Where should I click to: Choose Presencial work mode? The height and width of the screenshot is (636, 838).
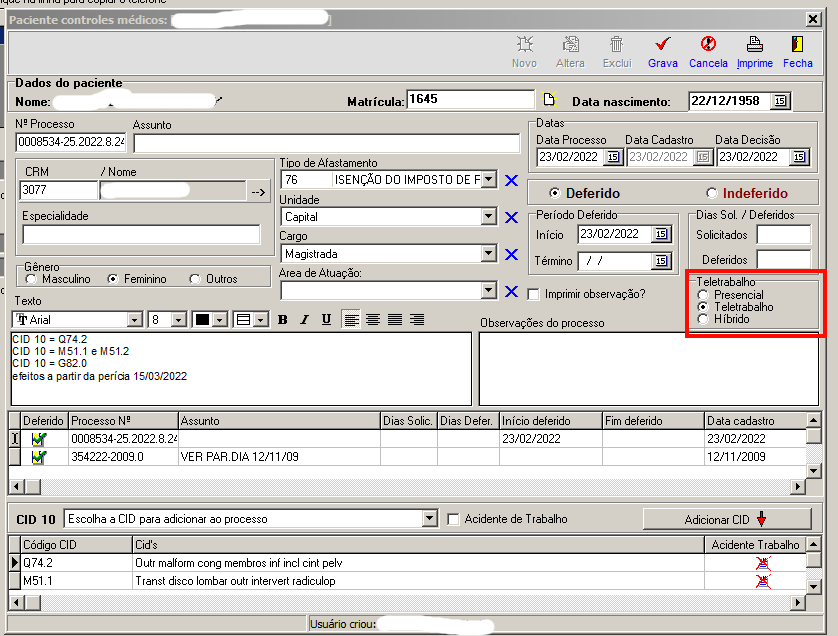click(x=704, y=295)
